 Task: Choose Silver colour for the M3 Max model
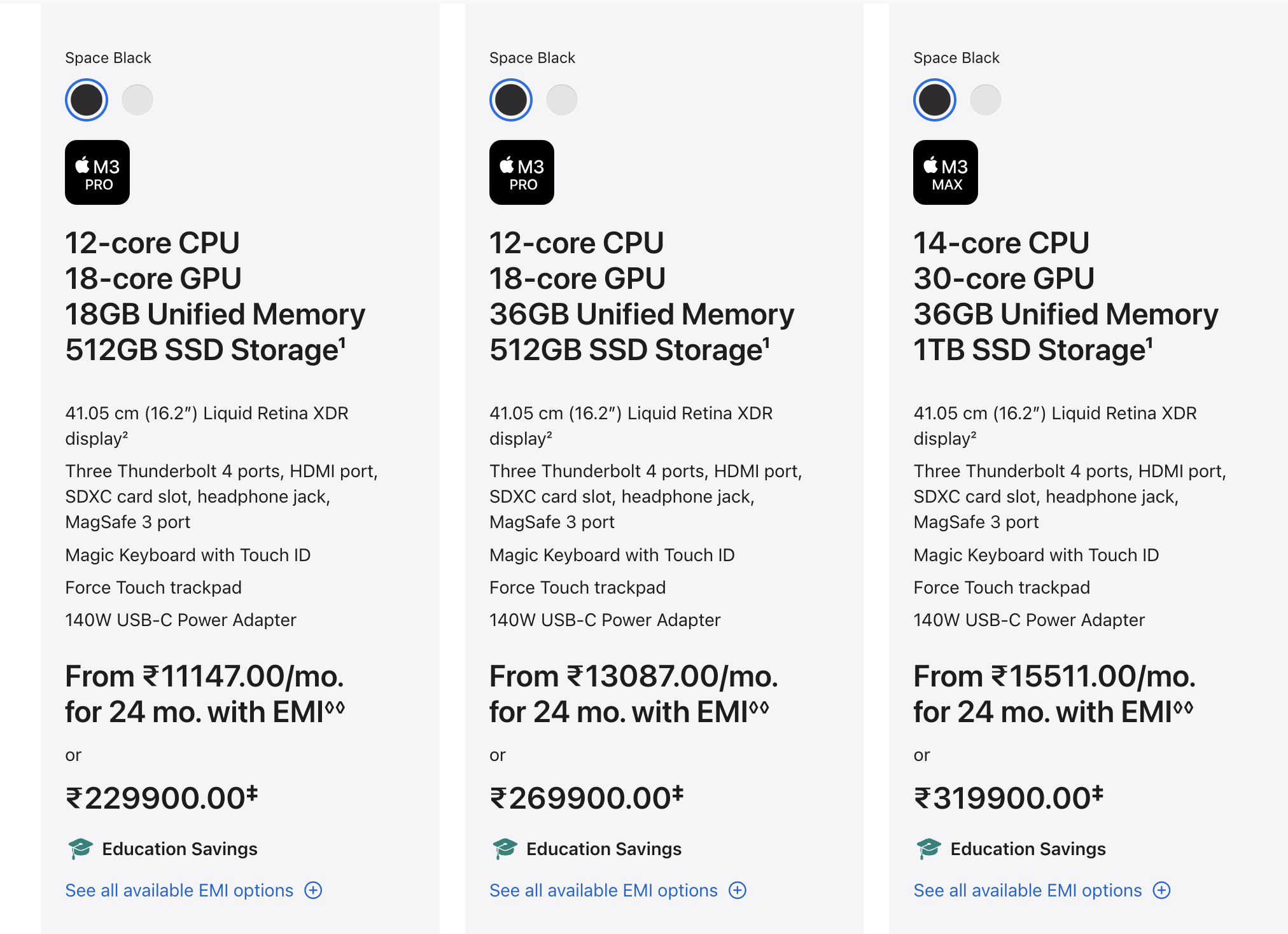986,100
